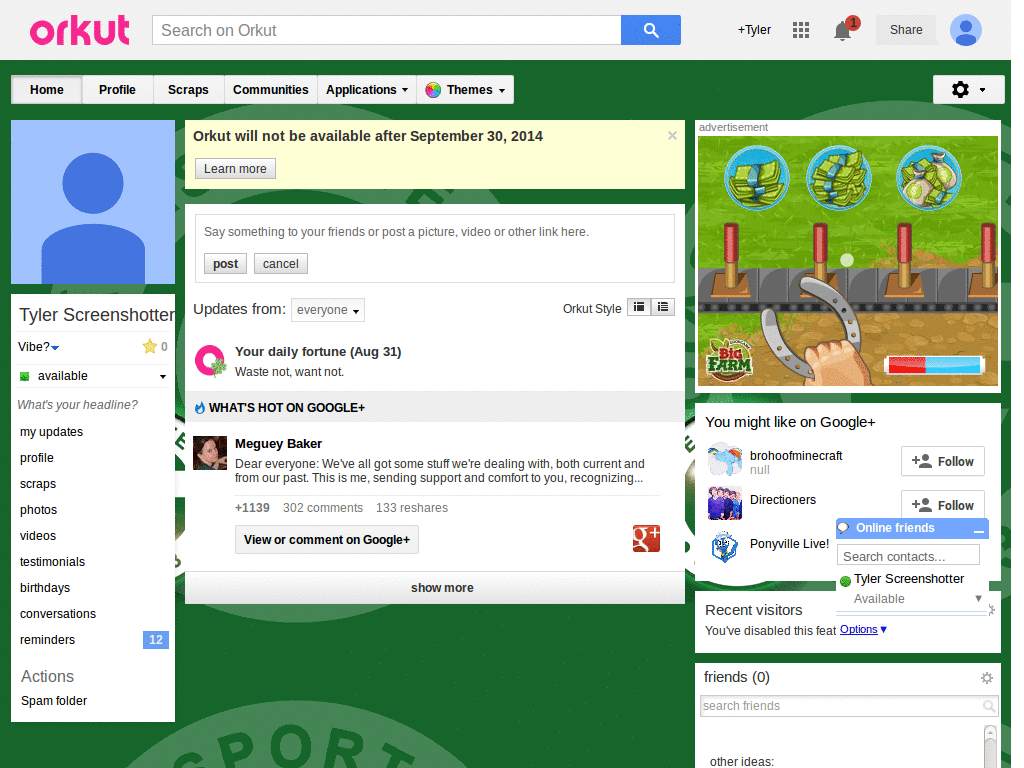Follow Directioners
The height and width of the screenshot is (768, 1024).
pos(942,504)
